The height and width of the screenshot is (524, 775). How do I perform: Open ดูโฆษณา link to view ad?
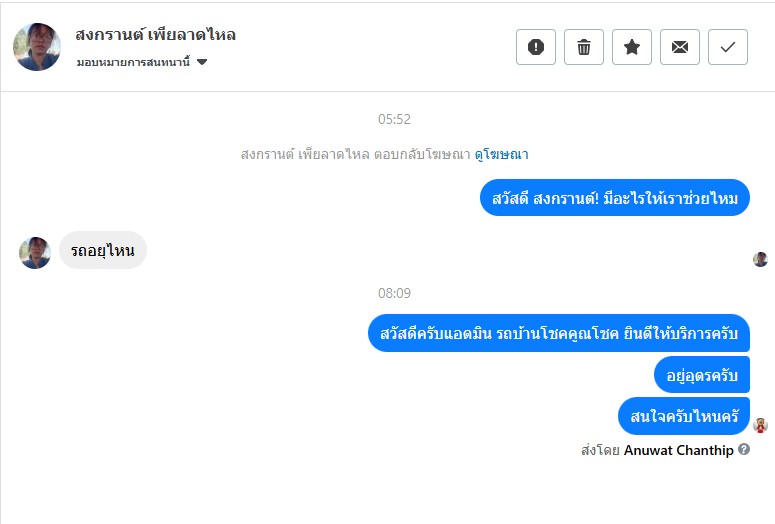click(501, 154)
